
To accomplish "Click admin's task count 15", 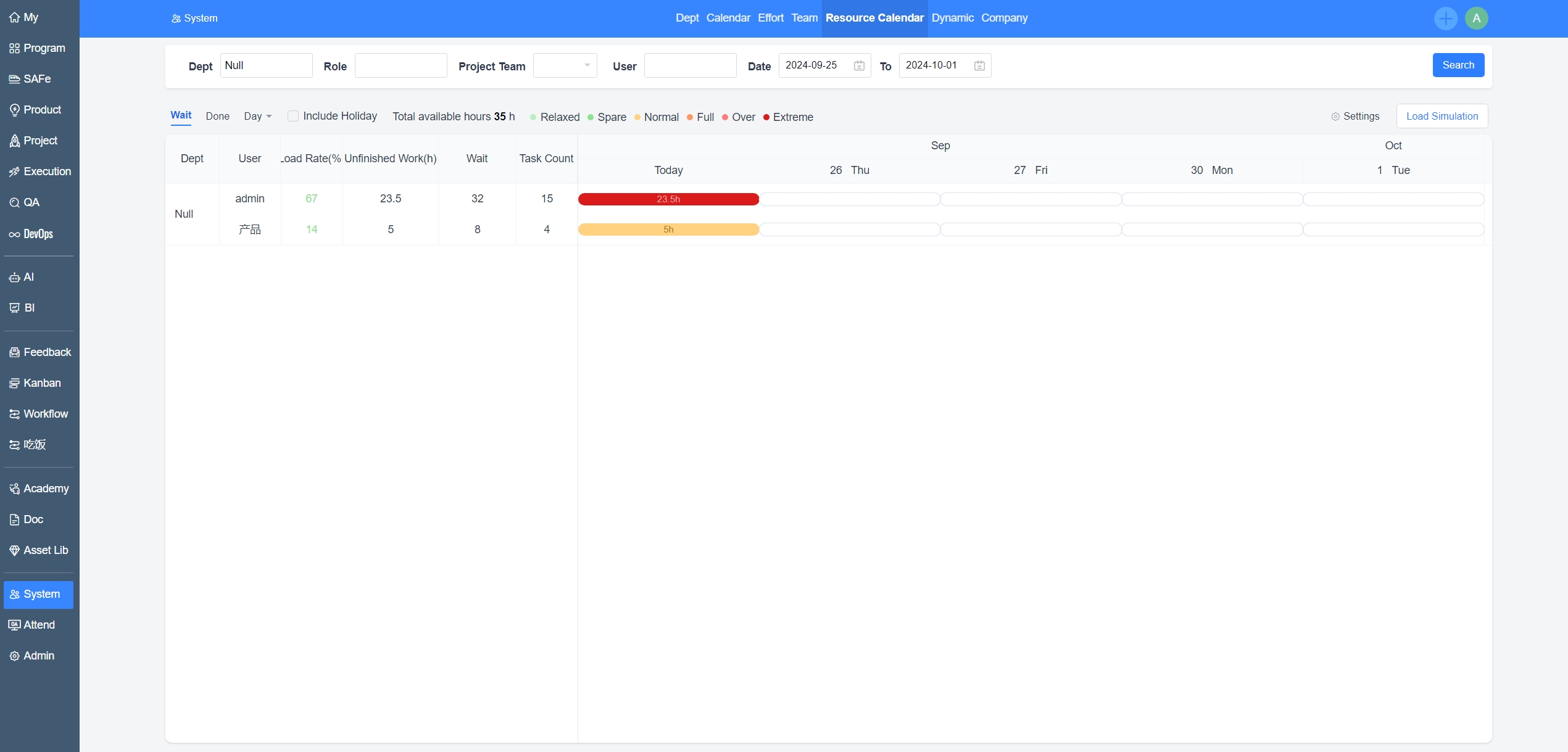I will [547, 199].
